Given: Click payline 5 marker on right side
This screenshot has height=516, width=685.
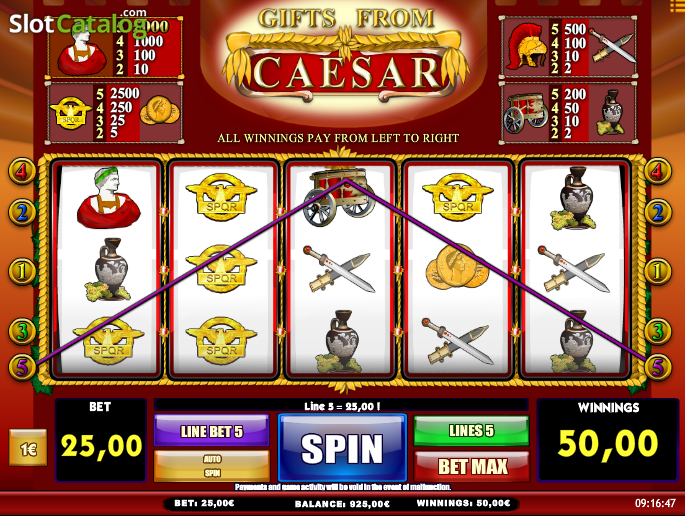Looking at the screenshot, I should point(658,366).
